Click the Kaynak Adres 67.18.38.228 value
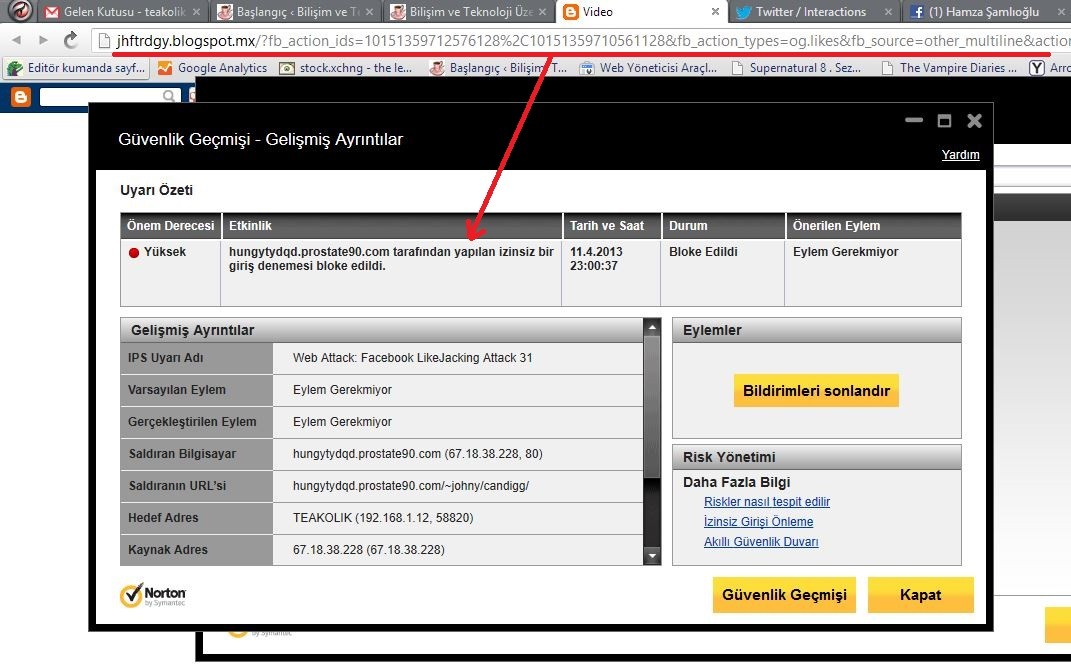 [x=369, y=550]
